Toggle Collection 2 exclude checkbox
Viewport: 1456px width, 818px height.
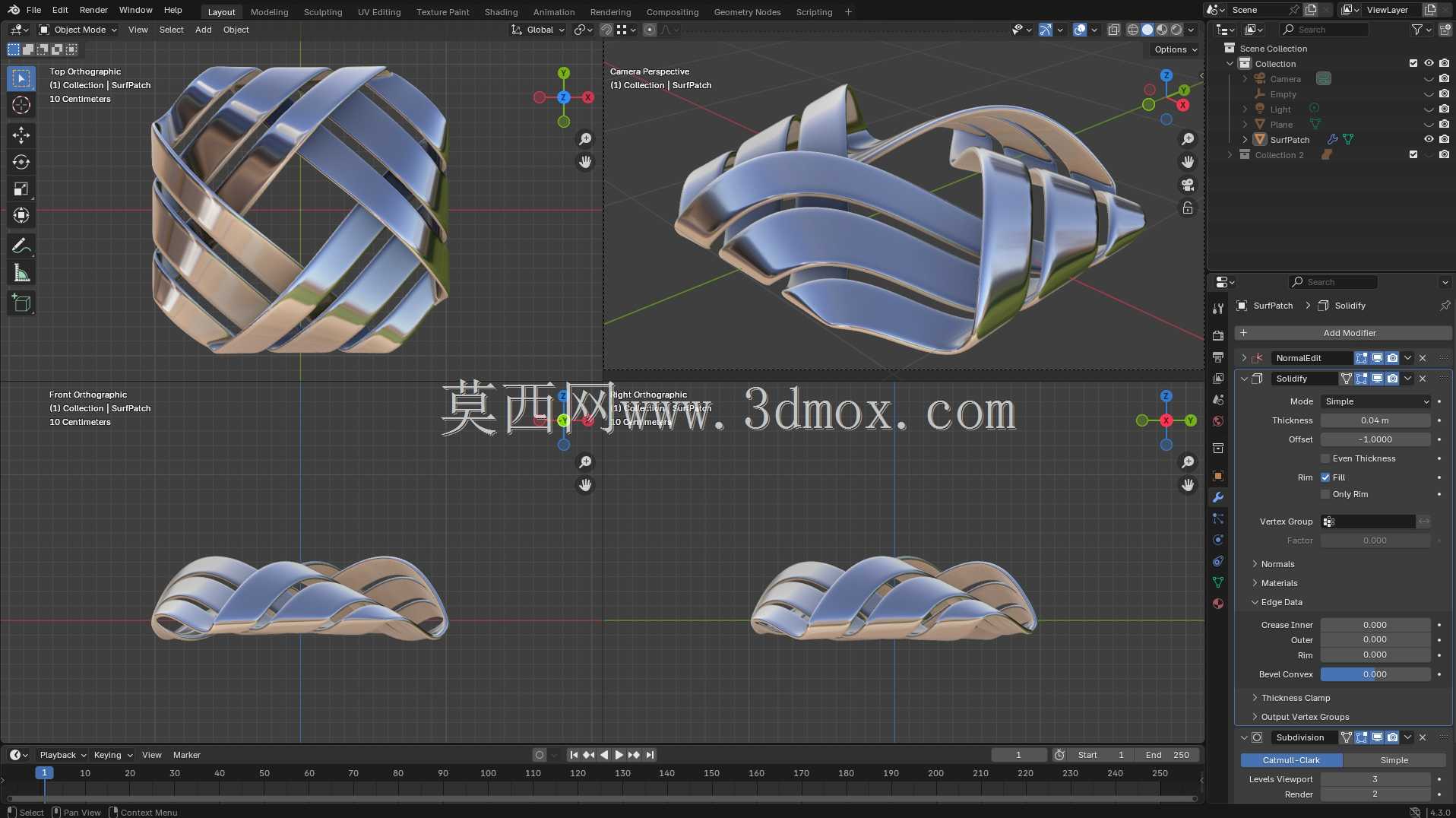point(1413,154)
